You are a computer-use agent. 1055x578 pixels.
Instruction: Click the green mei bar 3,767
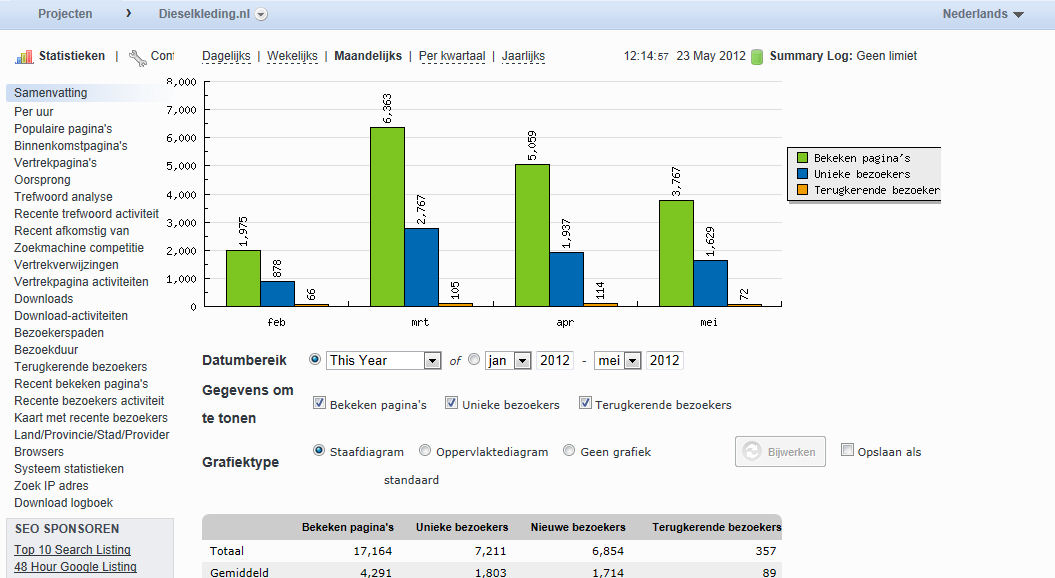[676, 254]
